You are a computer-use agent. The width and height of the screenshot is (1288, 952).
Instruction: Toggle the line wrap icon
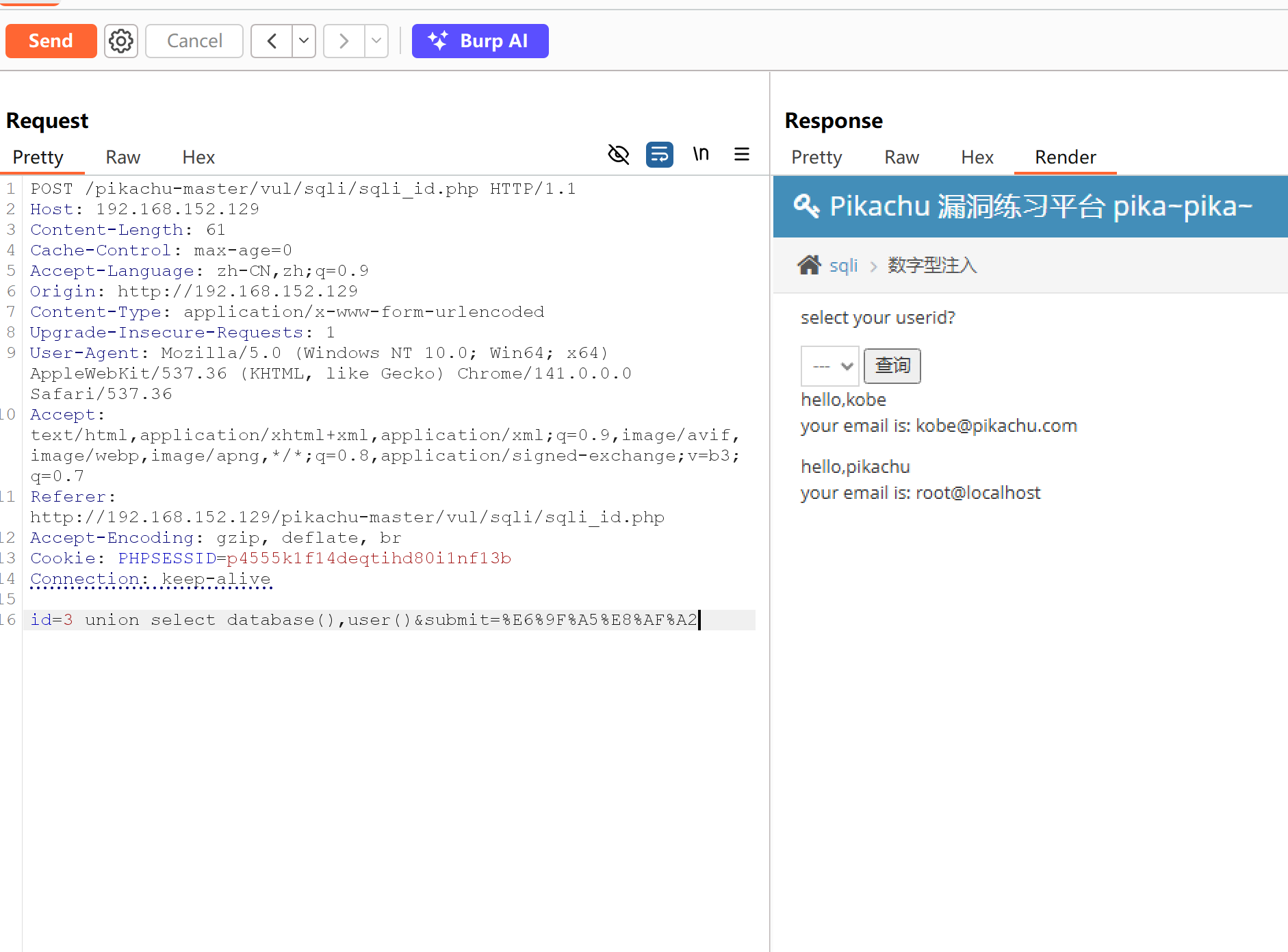[x=660, y=154]
